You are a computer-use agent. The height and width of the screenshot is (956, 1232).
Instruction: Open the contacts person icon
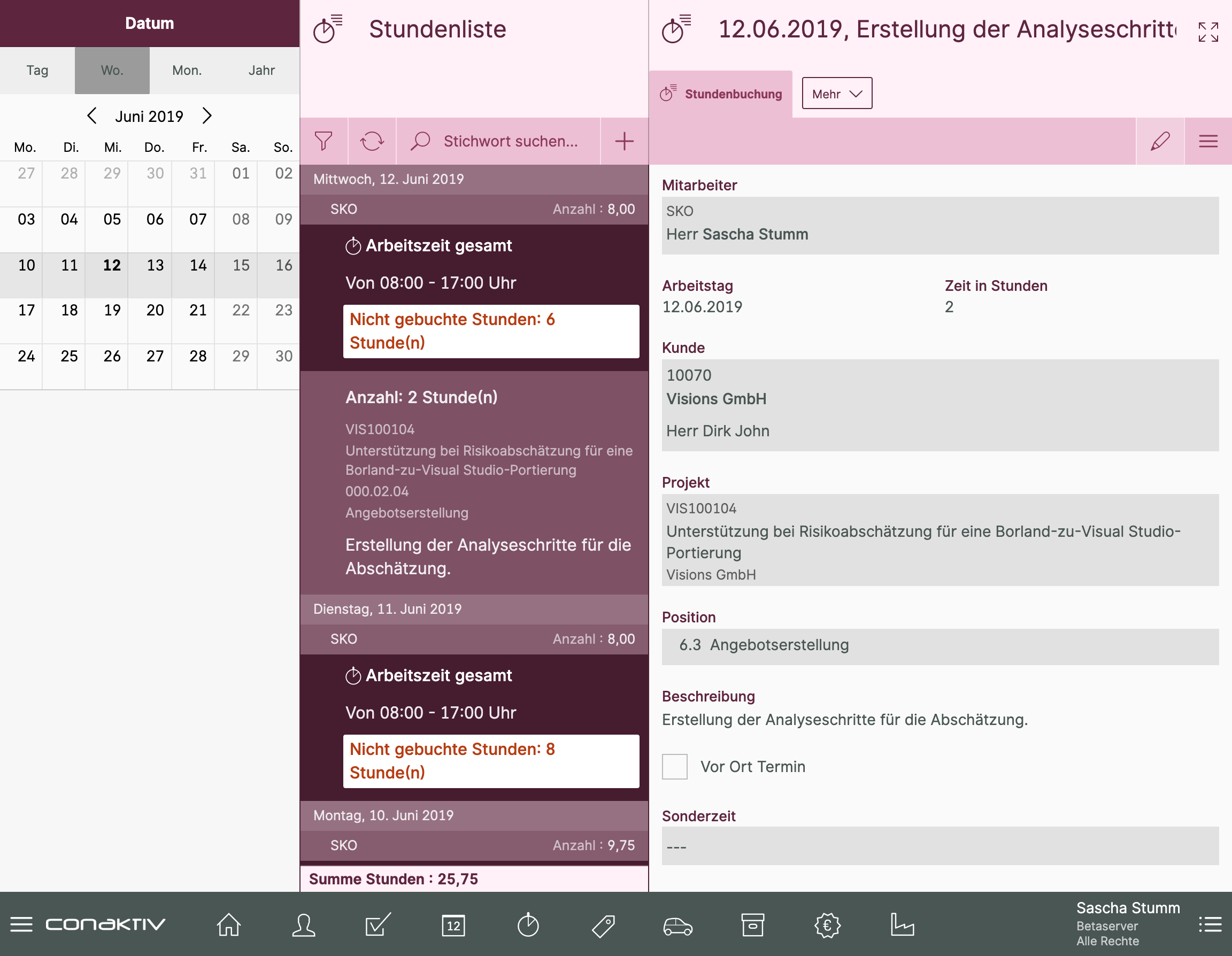[x=304, y=925]
